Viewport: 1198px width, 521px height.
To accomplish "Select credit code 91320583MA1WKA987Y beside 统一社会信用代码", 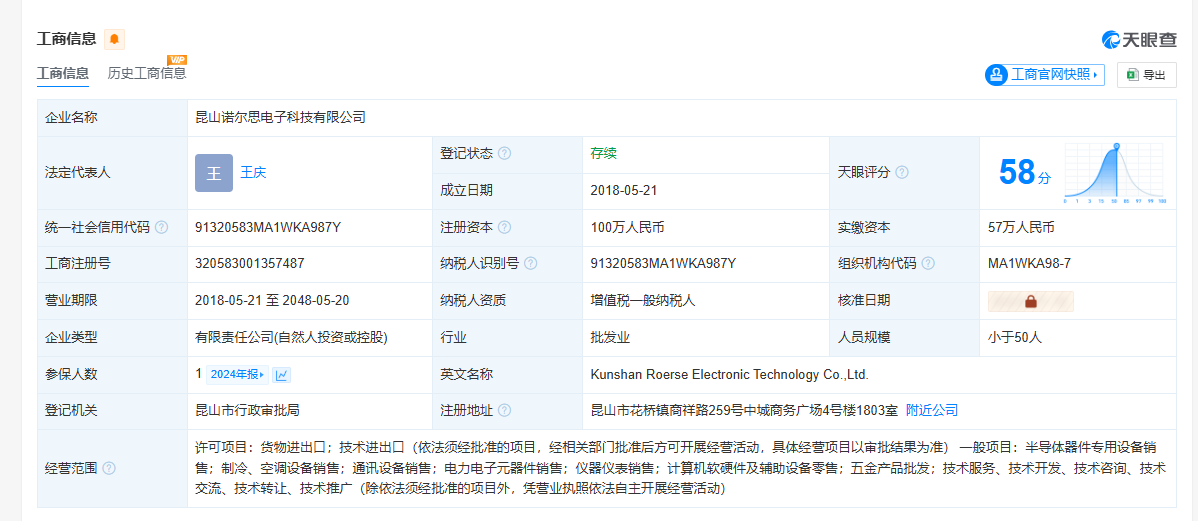I will (x=268, y=228).
